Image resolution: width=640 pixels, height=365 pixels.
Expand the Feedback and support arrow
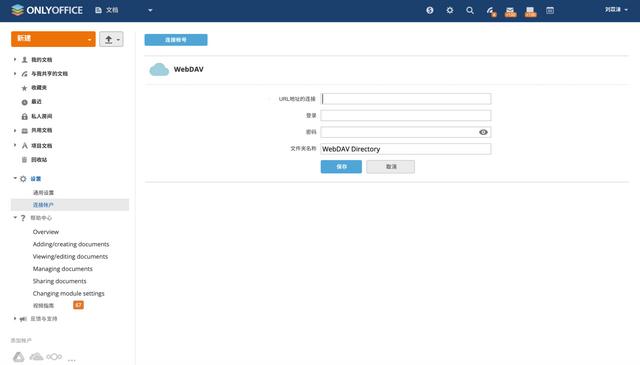15,318
